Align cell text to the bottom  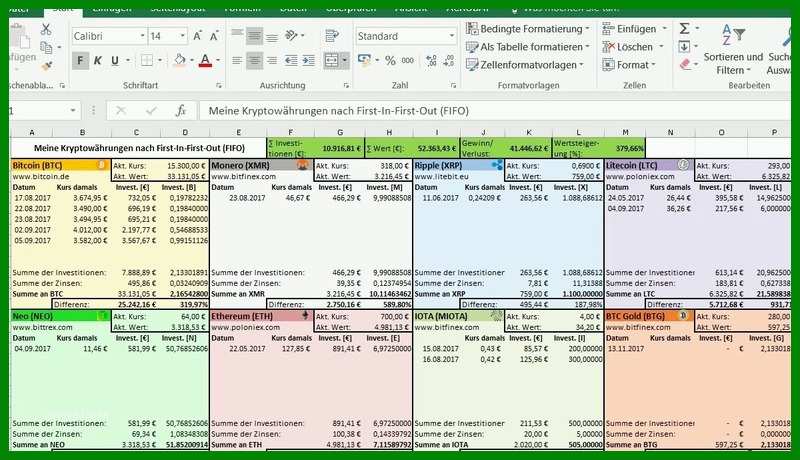(272, 35)
